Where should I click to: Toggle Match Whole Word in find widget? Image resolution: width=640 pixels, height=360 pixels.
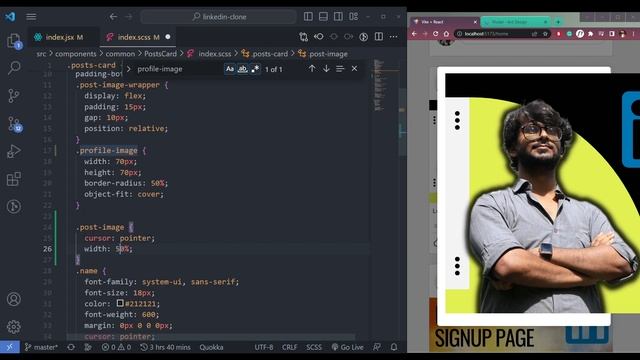242,69
